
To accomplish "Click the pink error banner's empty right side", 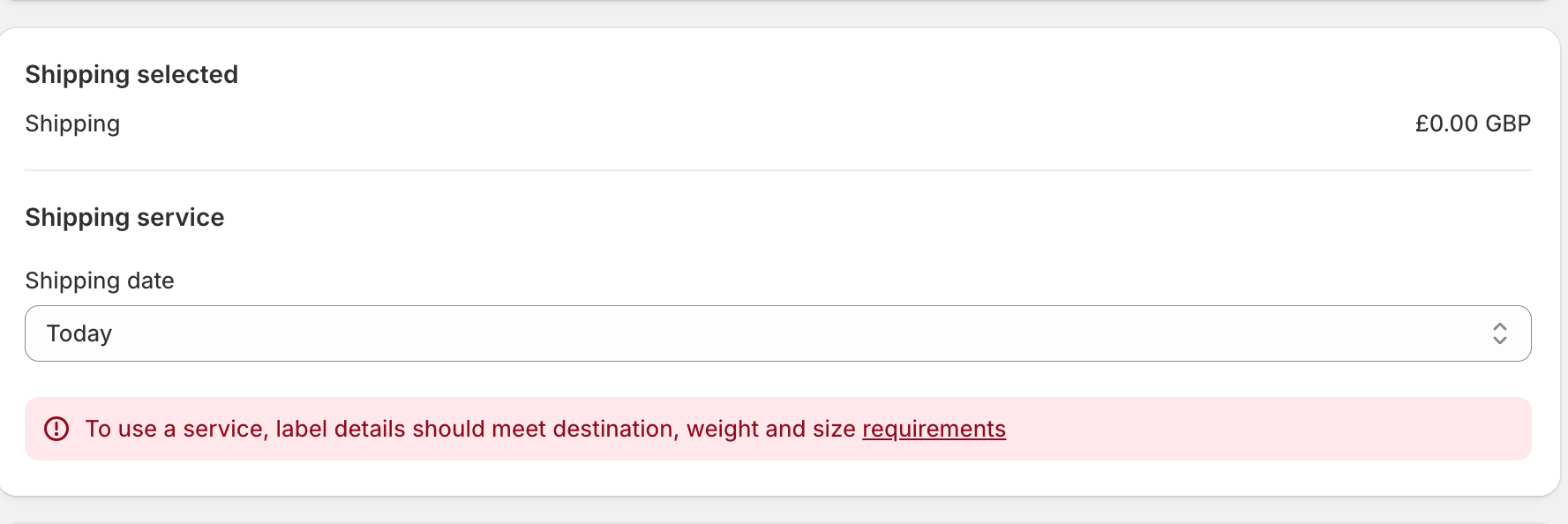I will (1279, 429).
